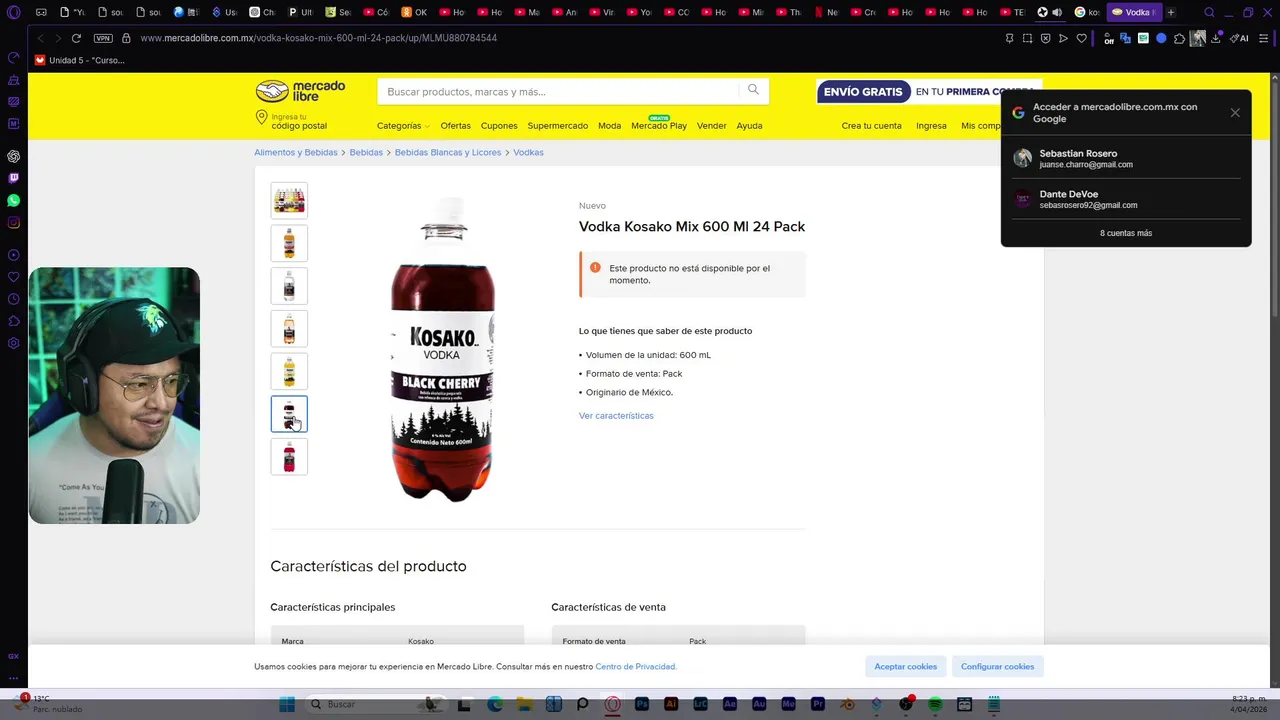1280x720 pixels.
Task: Open the Mercado Play menu item
Action: point(659,126)
